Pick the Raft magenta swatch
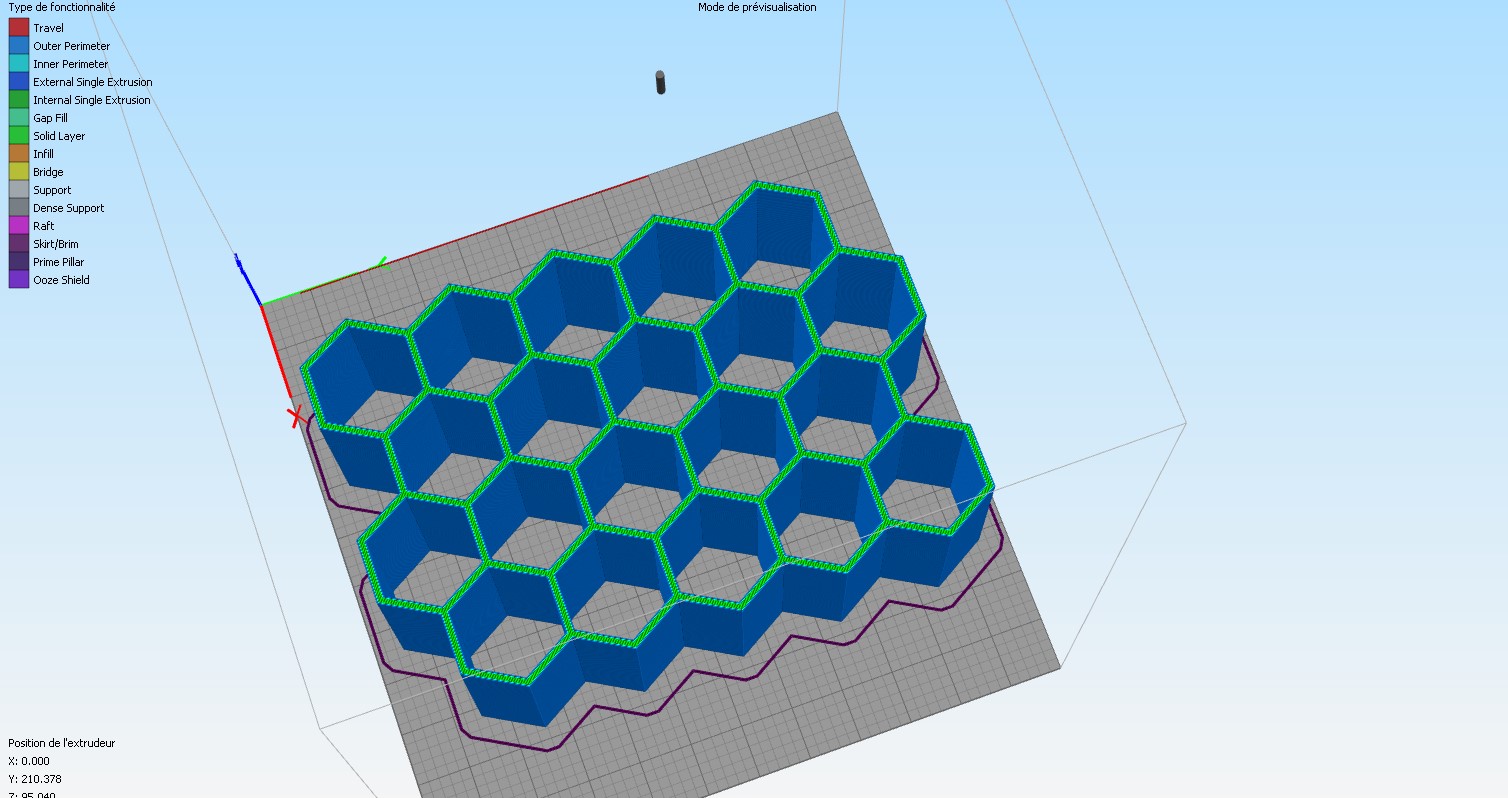The height and width of the screenshot is (798, 1508). (x=19, y=226)
